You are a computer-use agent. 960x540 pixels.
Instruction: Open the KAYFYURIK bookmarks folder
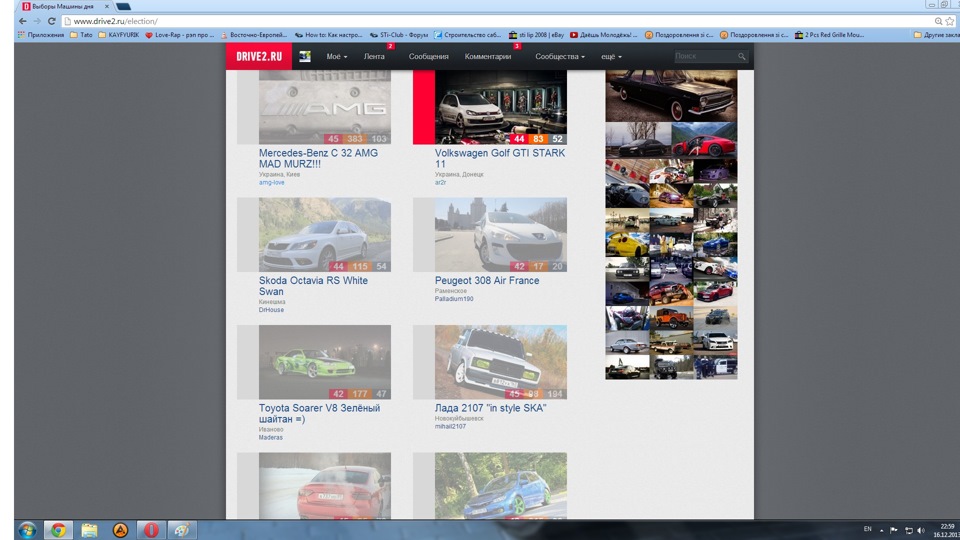[119, 35]
